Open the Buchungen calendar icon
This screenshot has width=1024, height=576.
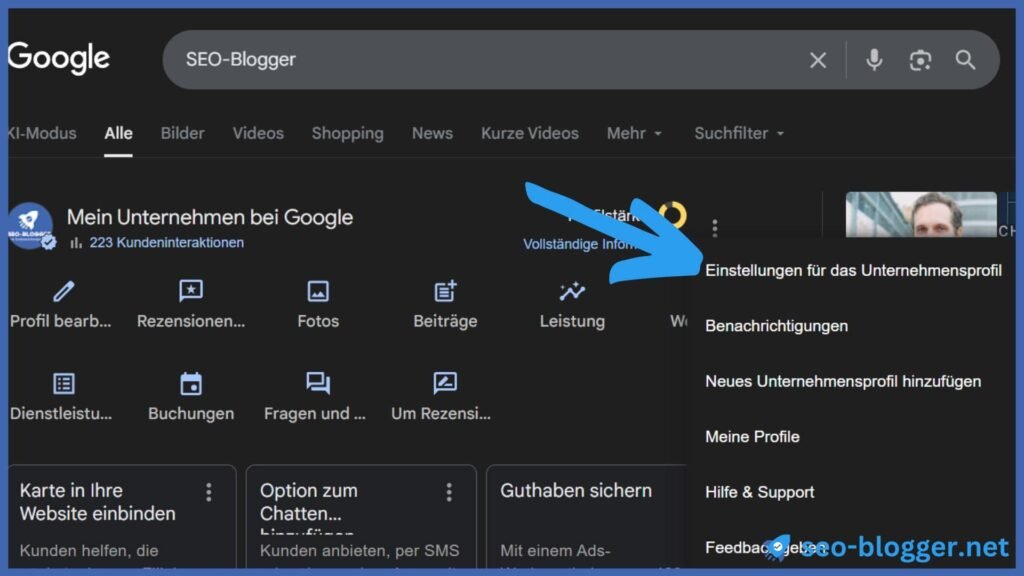pos(190,382)
